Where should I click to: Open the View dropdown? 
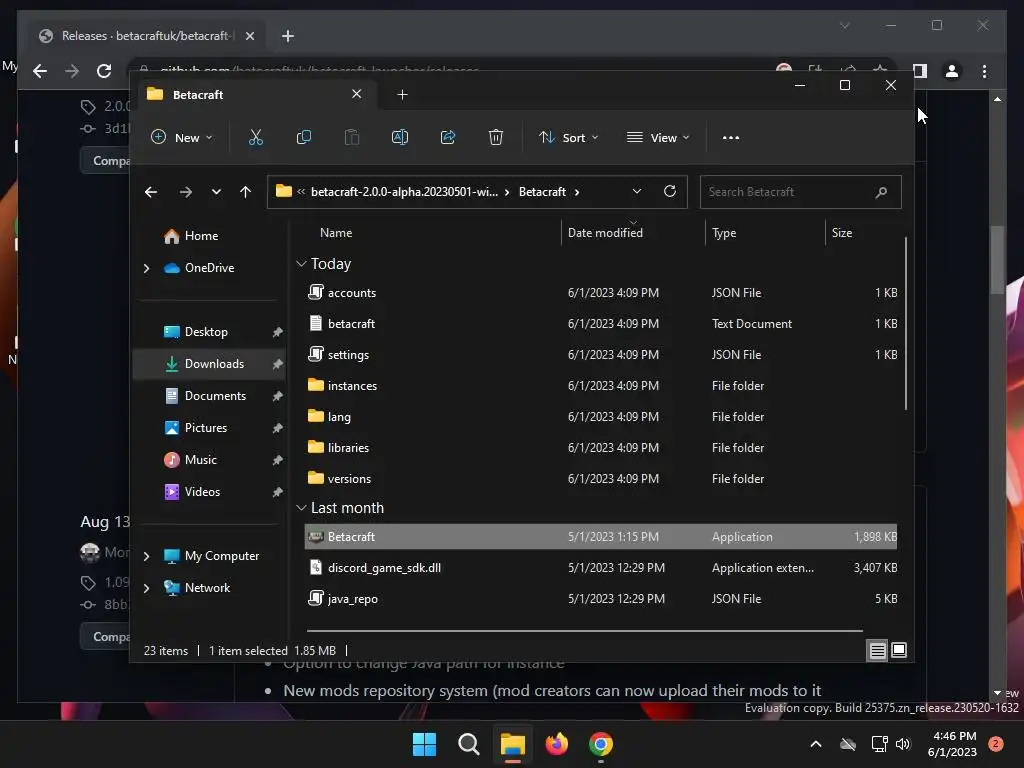(x=658, y=137)
